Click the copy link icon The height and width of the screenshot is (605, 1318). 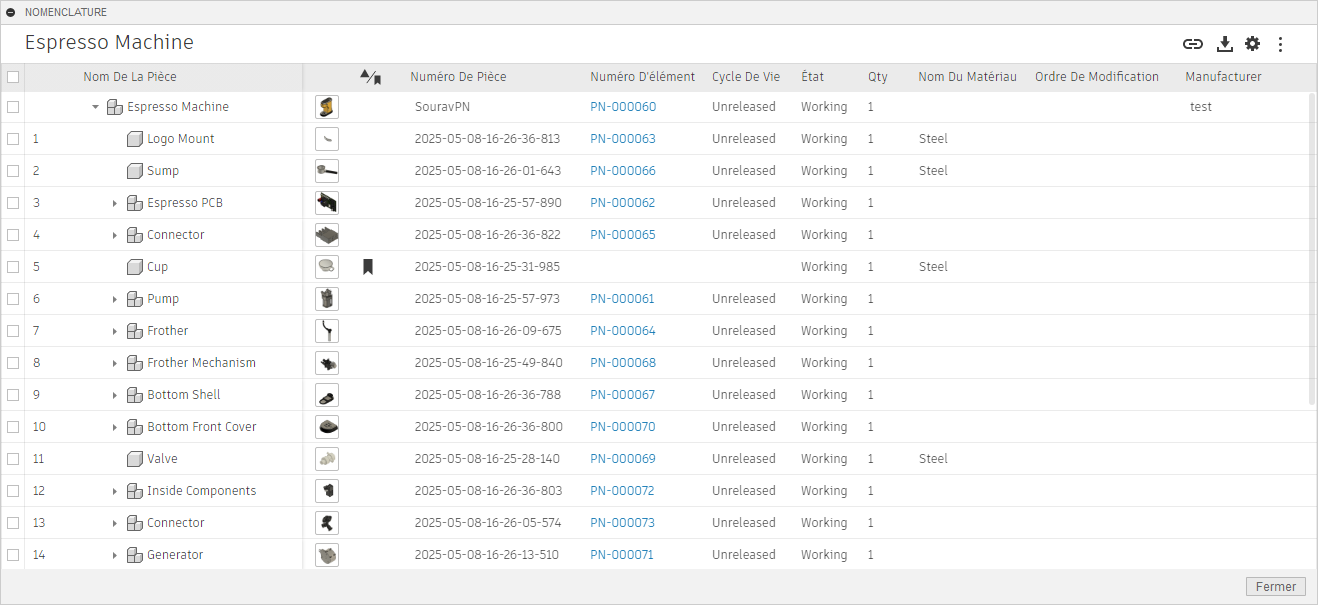point(1192,44)
